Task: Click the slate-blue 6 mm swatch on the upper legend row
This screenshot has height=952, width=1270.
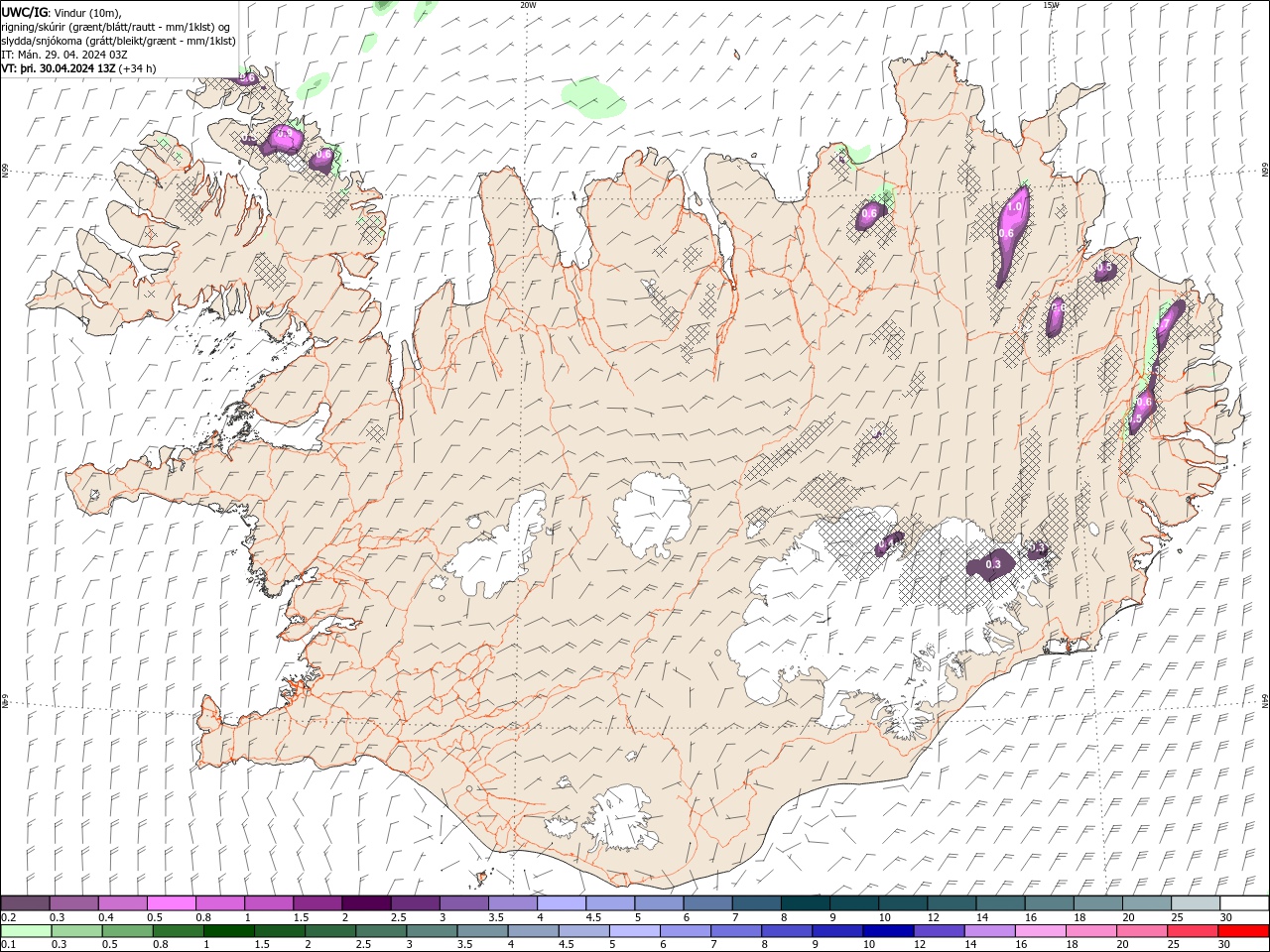Action: 708,903
